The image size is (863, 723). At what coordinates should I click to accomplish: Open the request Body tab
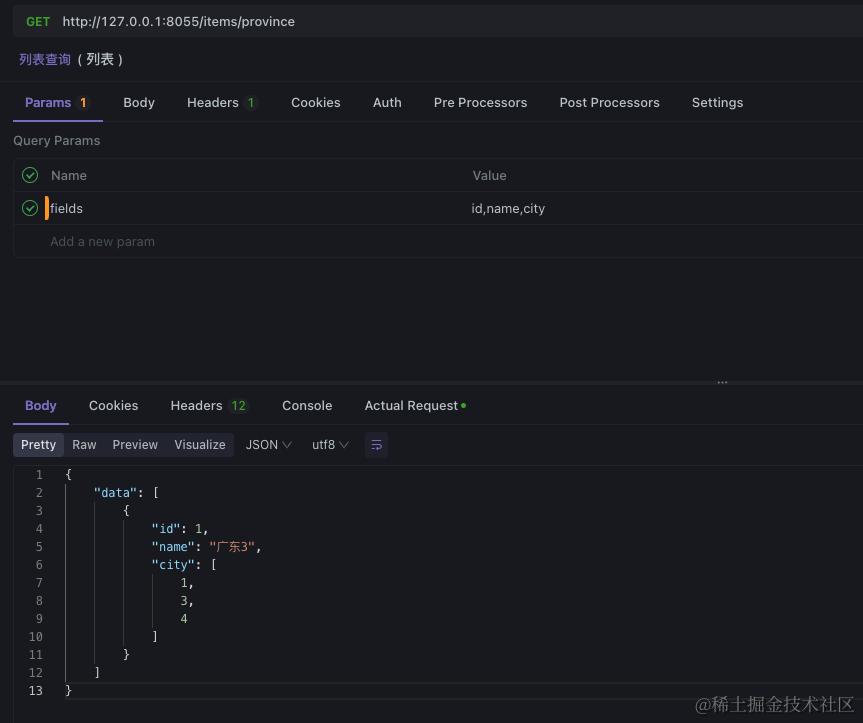(x=139, y=102)
